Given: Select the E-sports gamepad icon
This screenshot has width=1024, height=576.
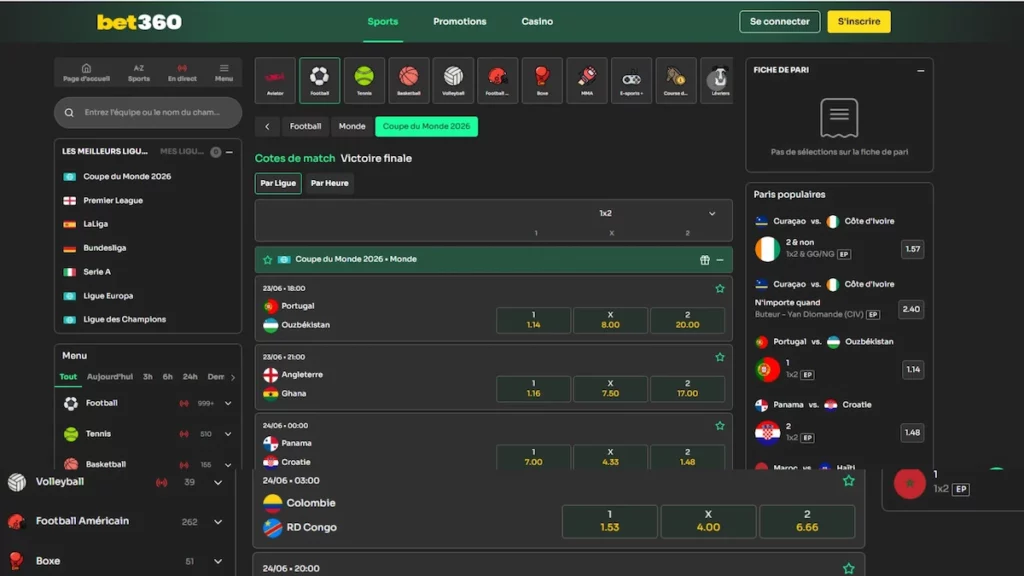Looking at the screenshot, I should pos(632,80).
